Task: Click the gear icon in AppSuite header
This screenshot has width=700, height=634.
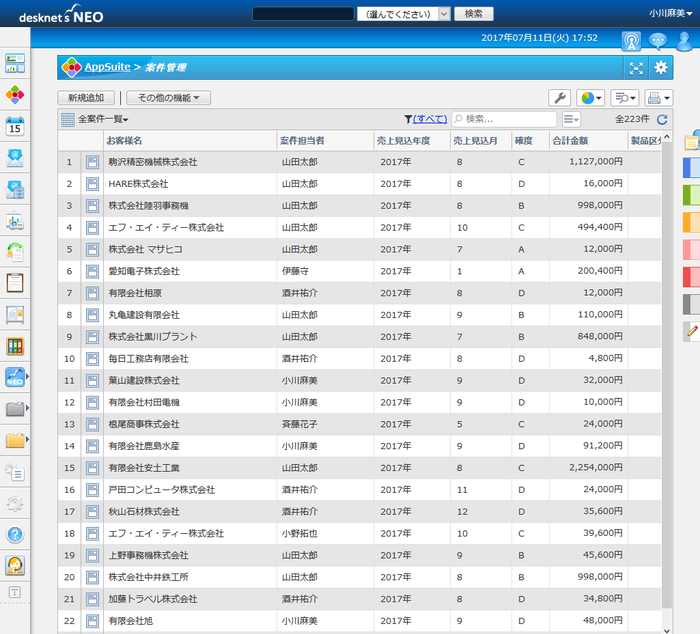Action: tap(660, 68)
